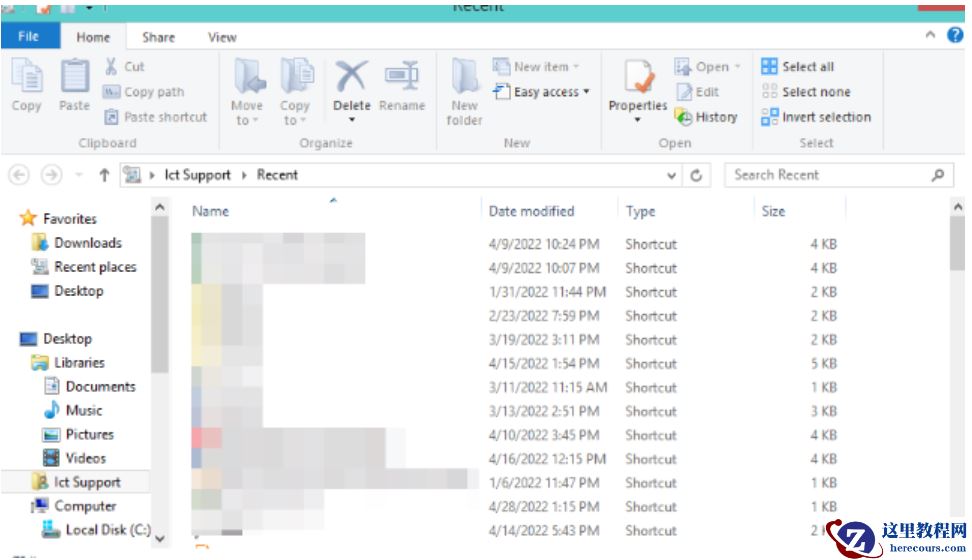This screenshot has width=972, height=560.
Task: Go back with the Back arrow
Action: (x=19, y=176)
